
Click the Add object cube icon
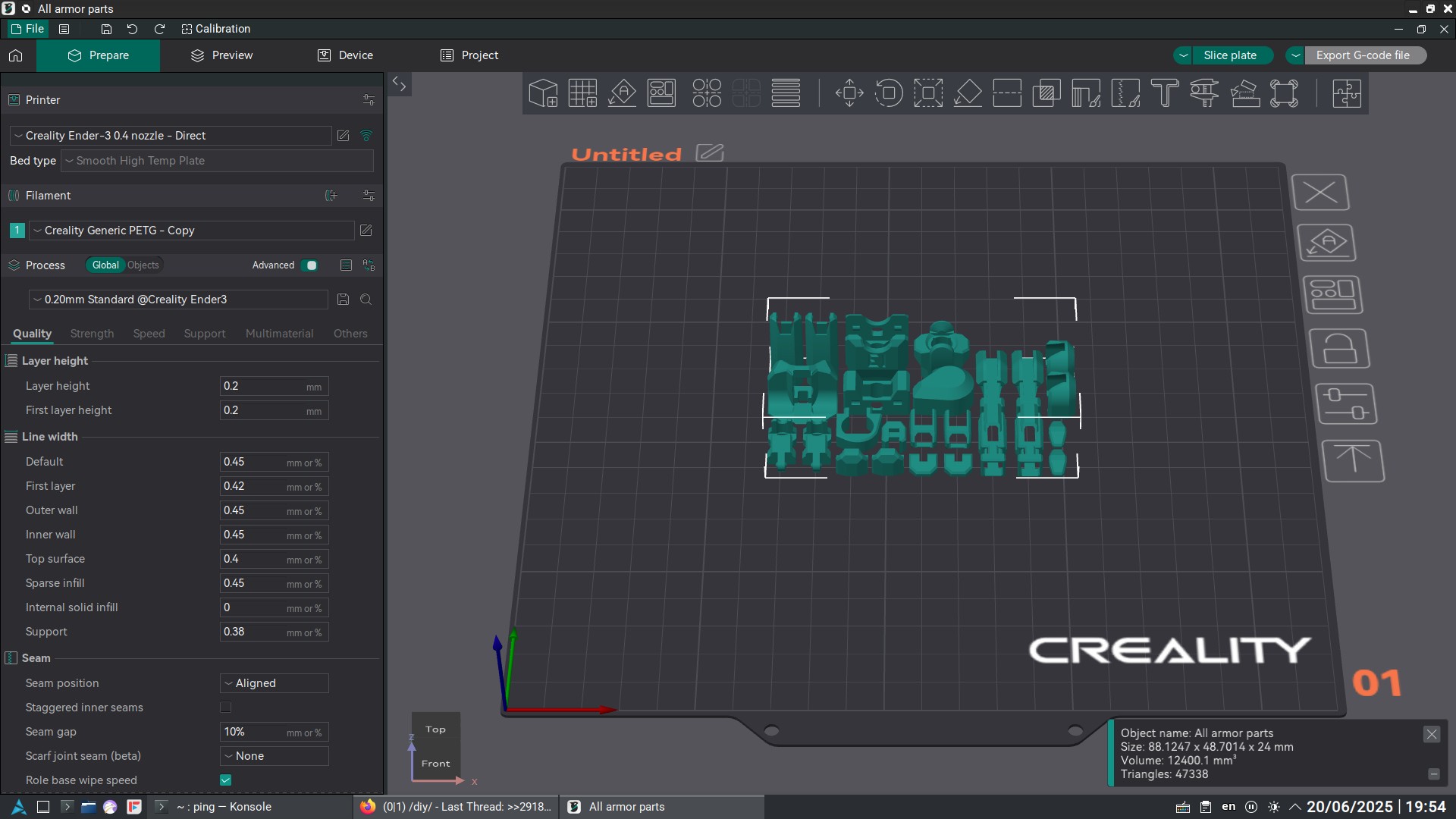[x=543, y=93]
